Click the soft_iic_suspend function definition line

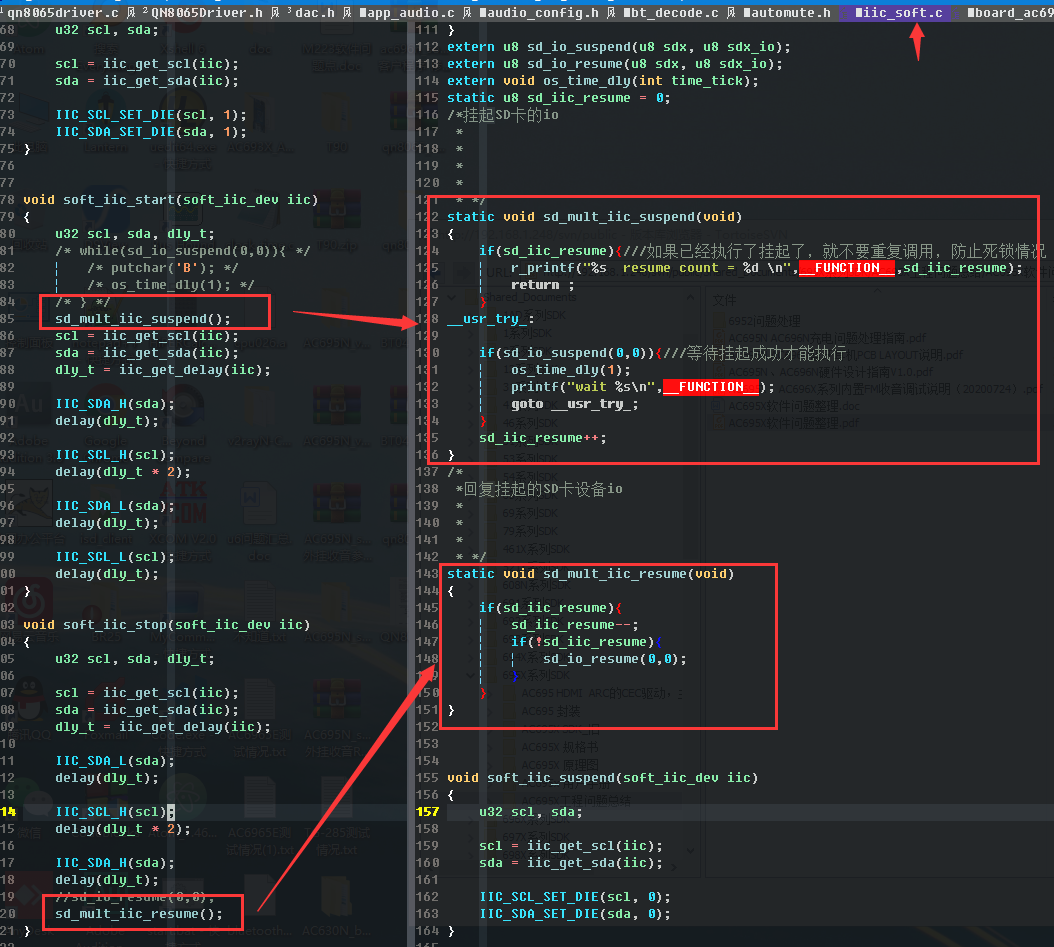(602, 778)
